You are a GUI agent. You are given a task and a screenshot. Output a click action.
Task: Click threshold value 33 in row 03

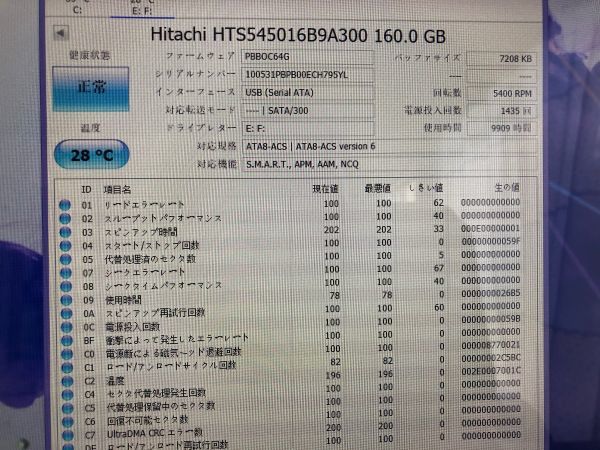click(439, 229)
